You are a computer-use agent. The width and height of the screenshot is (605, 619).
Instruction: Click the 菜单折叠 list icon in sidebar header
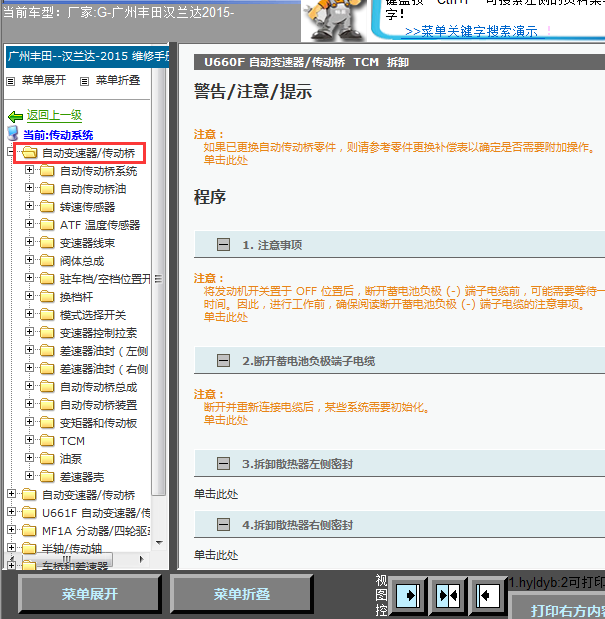pos(84,81)
